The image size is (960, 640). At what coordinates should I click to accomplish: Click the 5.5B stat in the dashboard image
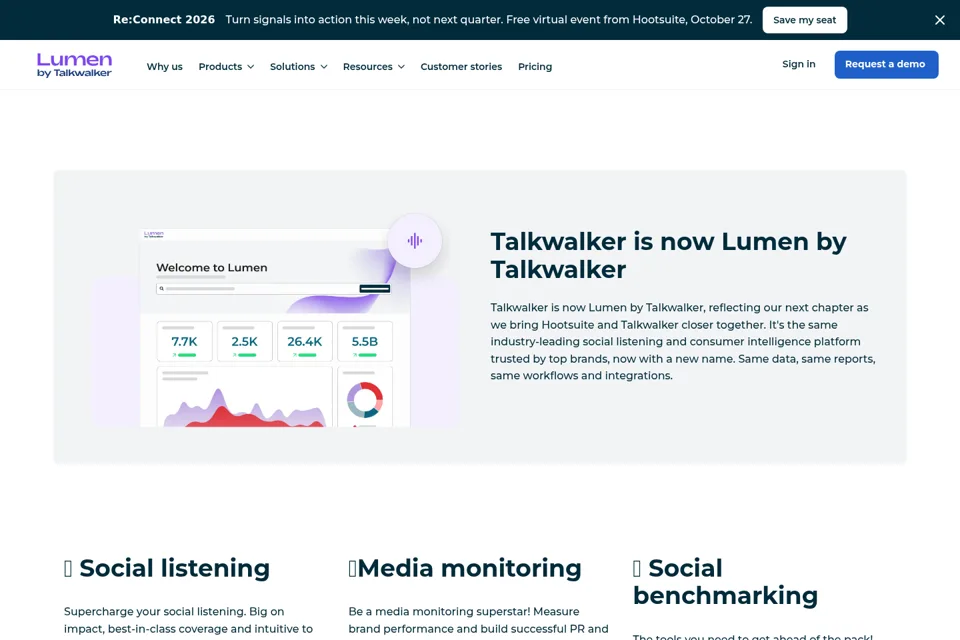(364, 342)
